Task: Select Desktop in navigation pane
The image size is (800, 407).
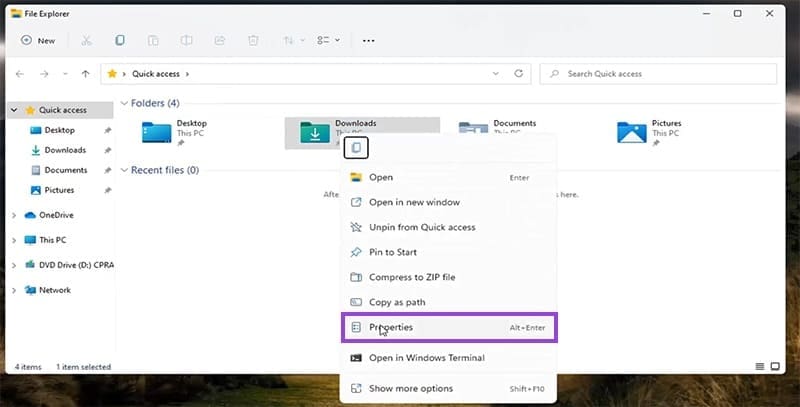Action: point(59,130)
